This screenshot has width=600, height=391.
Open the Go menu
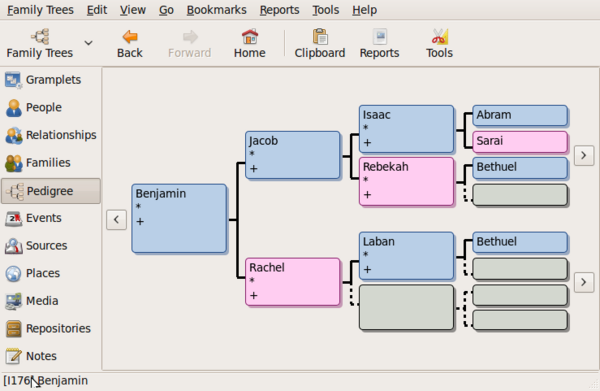pyautogui.click(x=166, y=10)
